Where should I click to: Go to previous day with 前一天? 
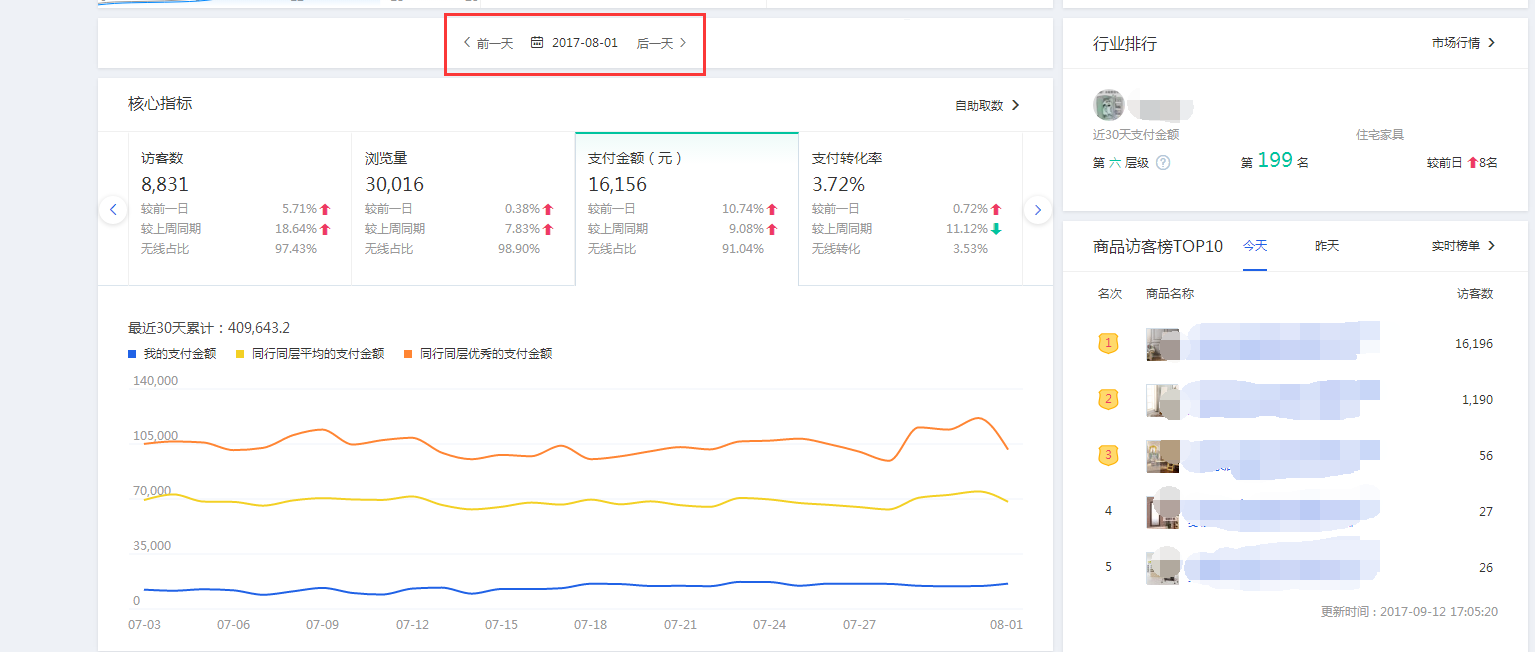(x=488, y=43)
